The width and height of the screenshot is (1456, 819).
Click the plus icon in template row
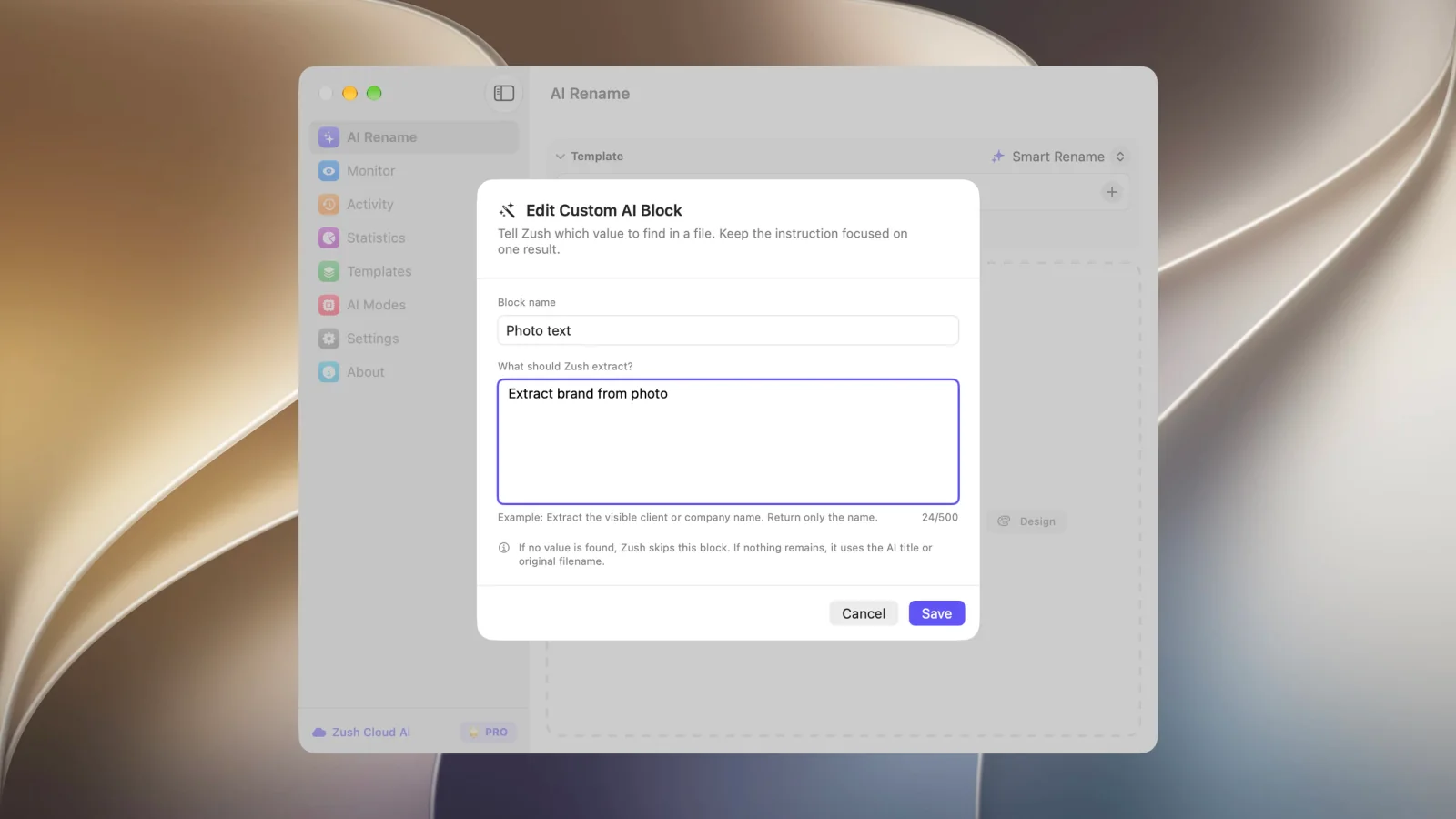[x=1112, y=192]
